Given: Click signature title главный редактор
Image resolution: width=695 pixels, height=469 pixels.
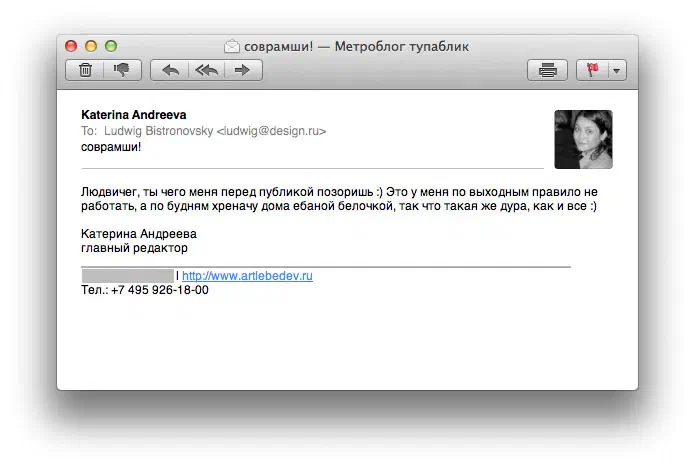Looking at the screenshot, I should pyautogui.click(x=134, y=248).
